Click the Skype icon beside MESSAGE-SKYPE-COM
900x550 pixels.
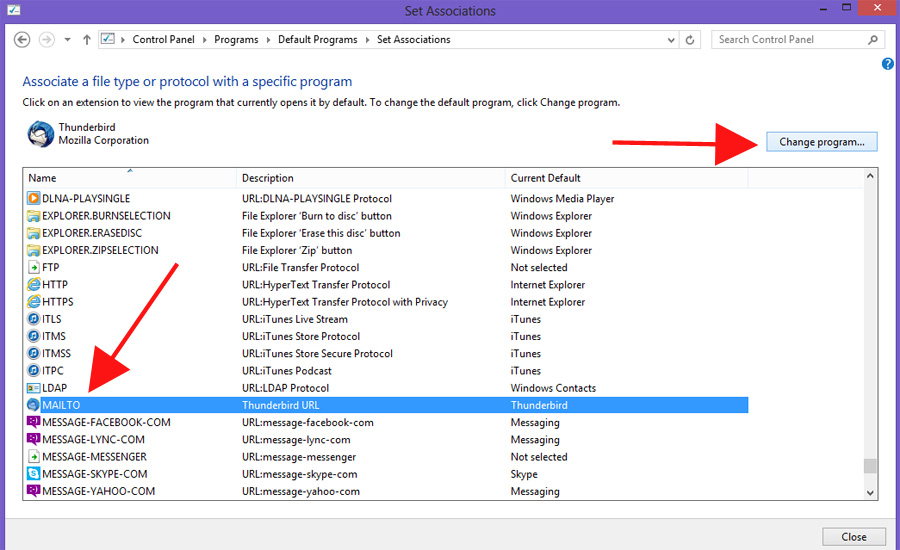[33, 474]
